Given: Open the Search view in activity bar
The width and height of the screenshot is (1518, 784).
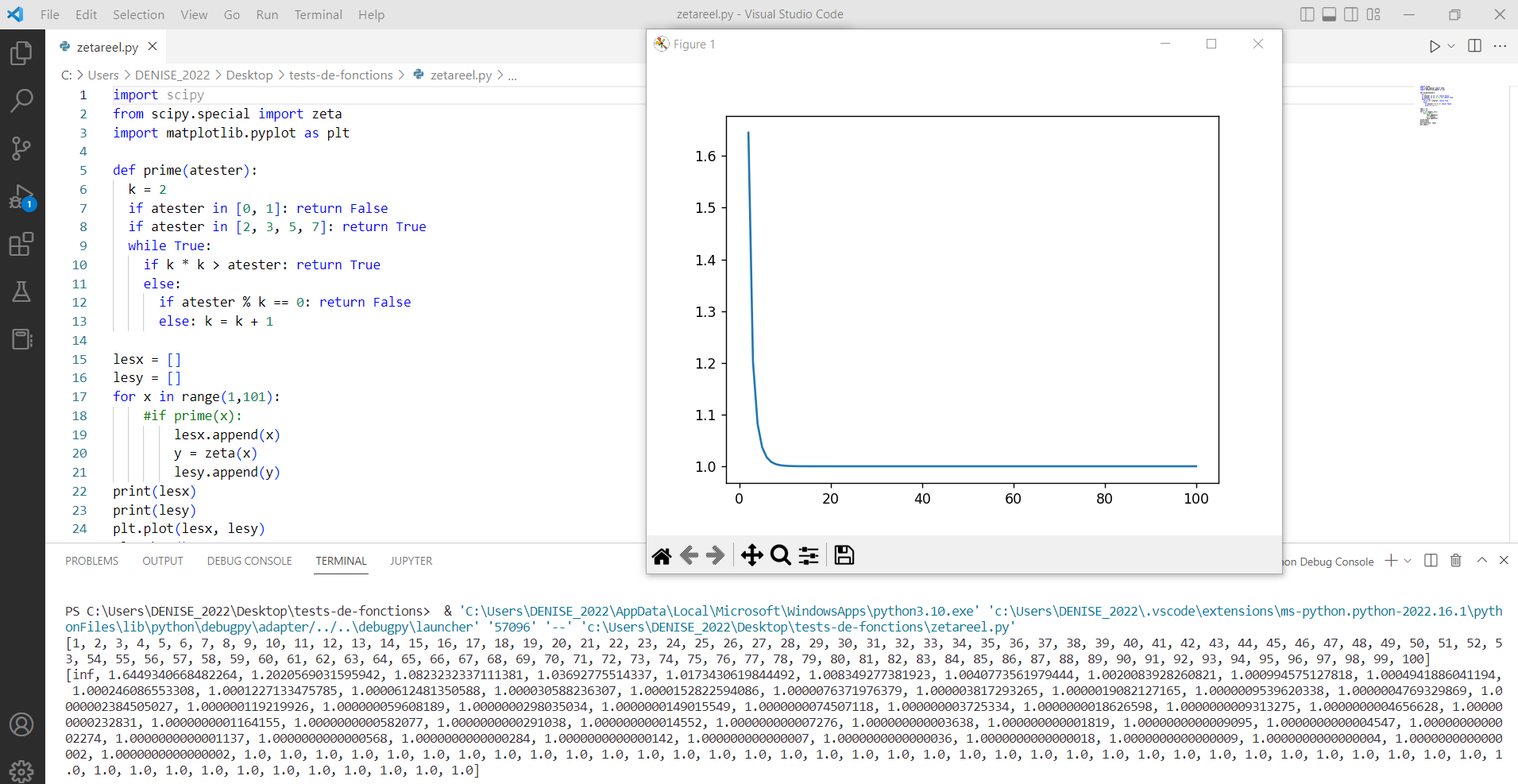Looking at the screenshot, I should [x=21, y=100].
